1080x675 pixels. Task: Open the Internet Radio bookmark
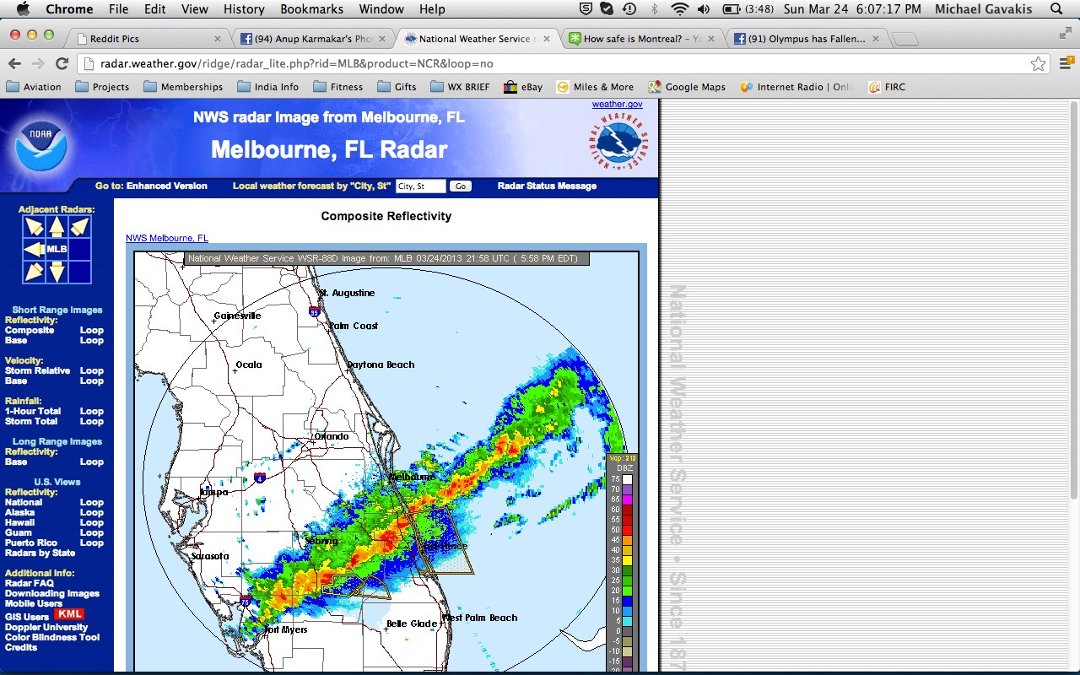click(797, 87)
